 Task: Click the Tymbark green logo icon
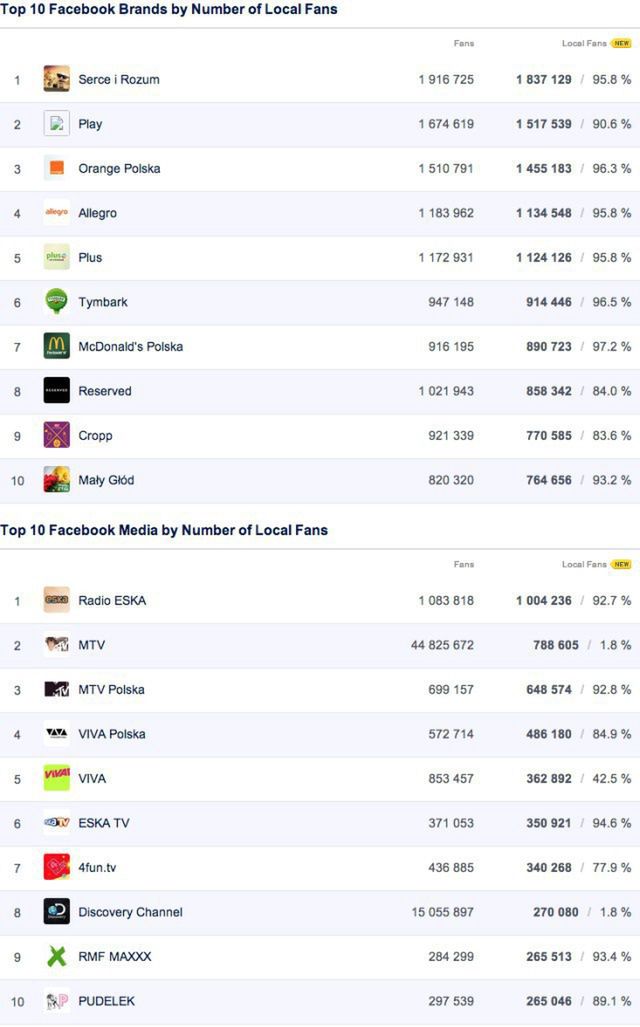point(57,302)
